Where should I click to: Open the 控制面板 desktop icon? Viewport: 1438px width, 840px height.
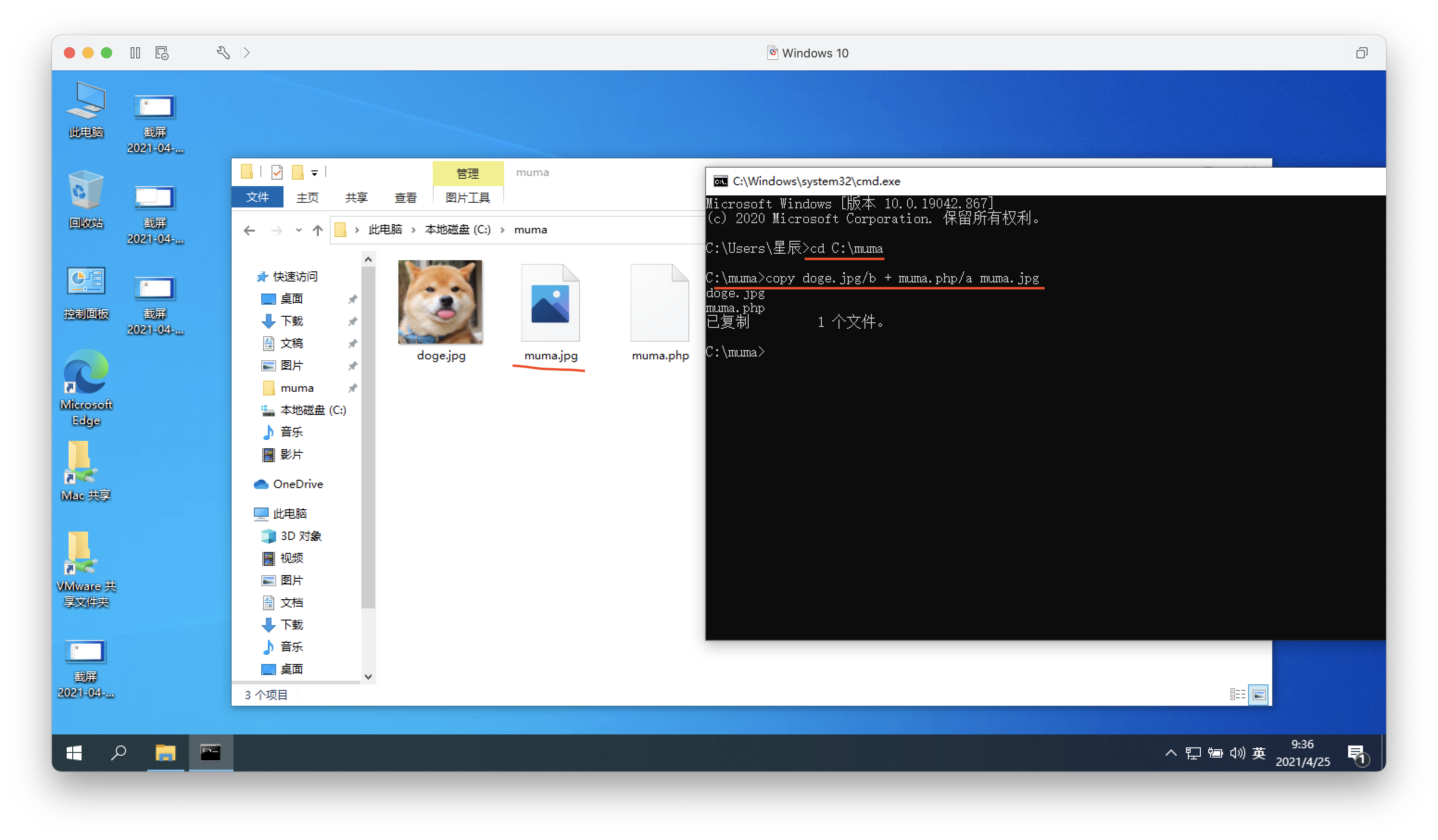pyautogui.click(x=86, y=292)
